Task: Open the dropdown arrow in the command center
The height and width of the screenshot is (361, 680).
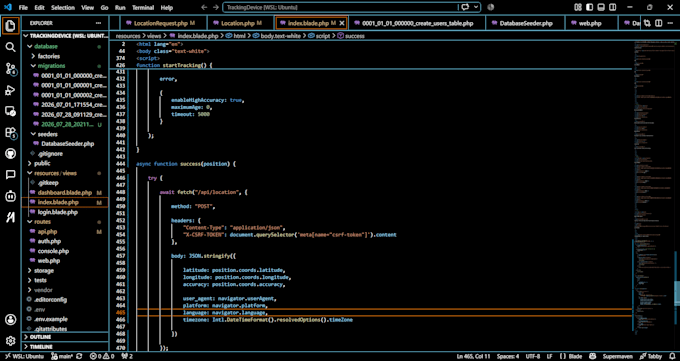Action: point(477,7)
